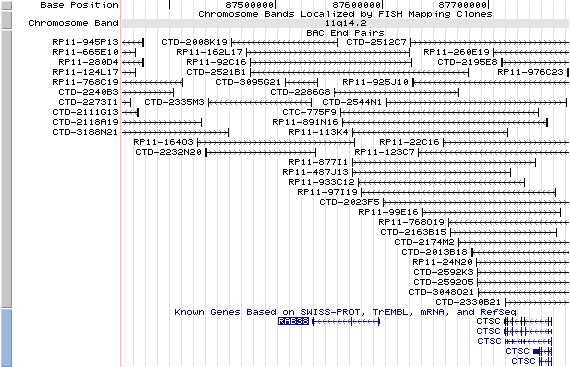Click the Base Position ruler label
This screenshot has height=367, width=570.
79,5
